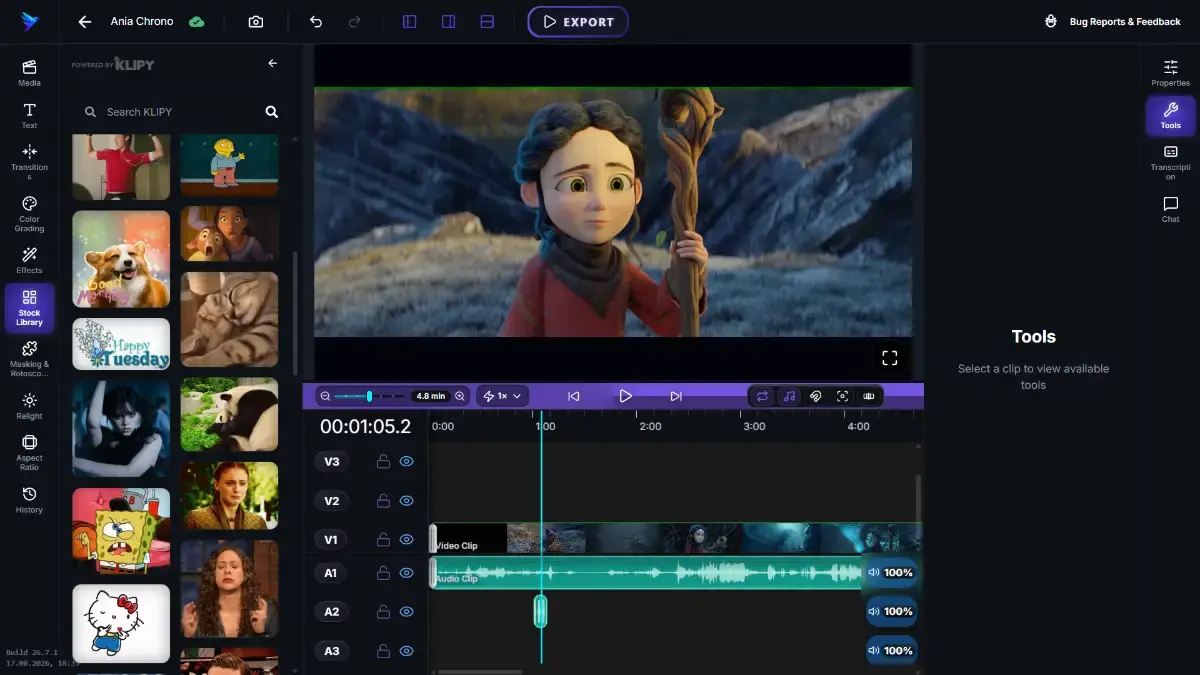Skip to the previous clip
The height and width of the screenshot is (675, 1200).
(573, 396)
